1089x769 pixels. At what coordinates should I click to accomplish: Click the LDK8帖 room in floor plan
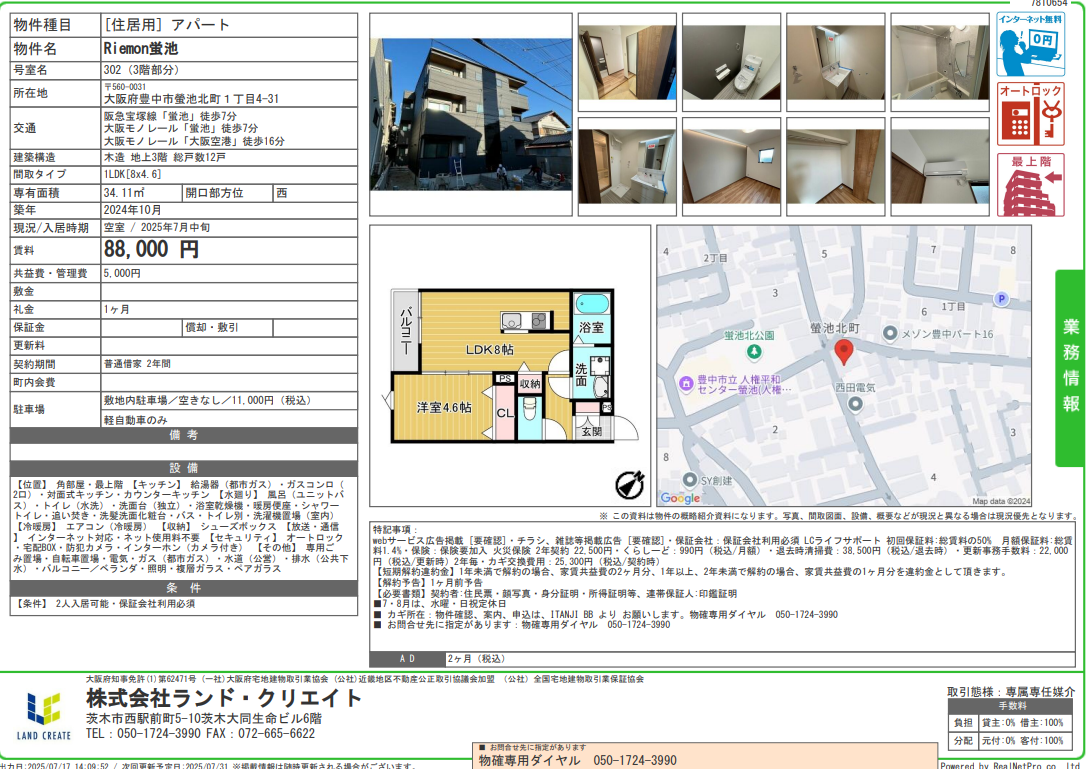[490, 349]
